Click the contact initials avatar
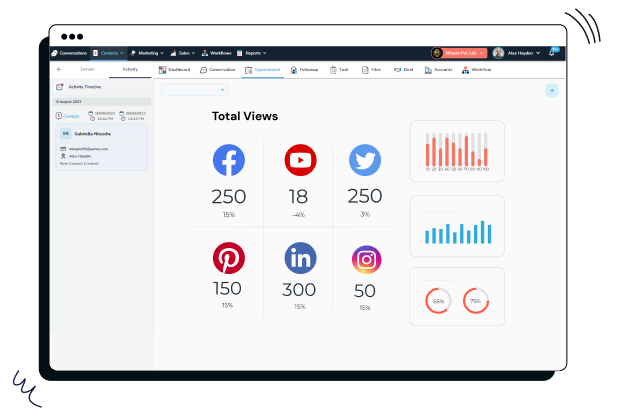Image resolution: width=630 pixels, height=416 pixels. click(x=65, y=133)
